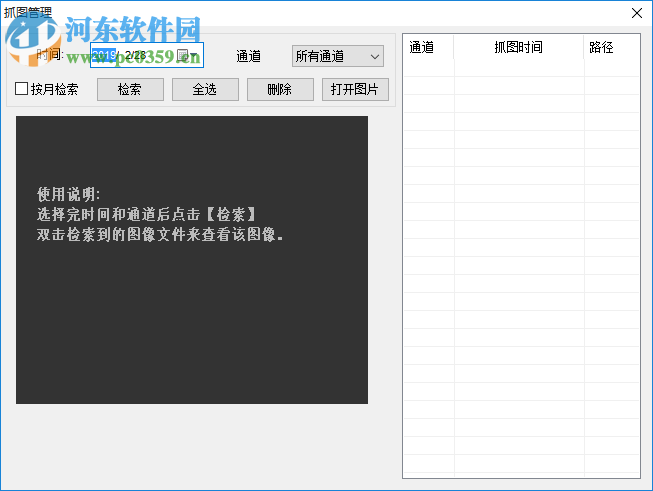Screen dimensions: 653x491
Task: Tick the 按月检索 checkbox
Action: [x=21, y=89]
